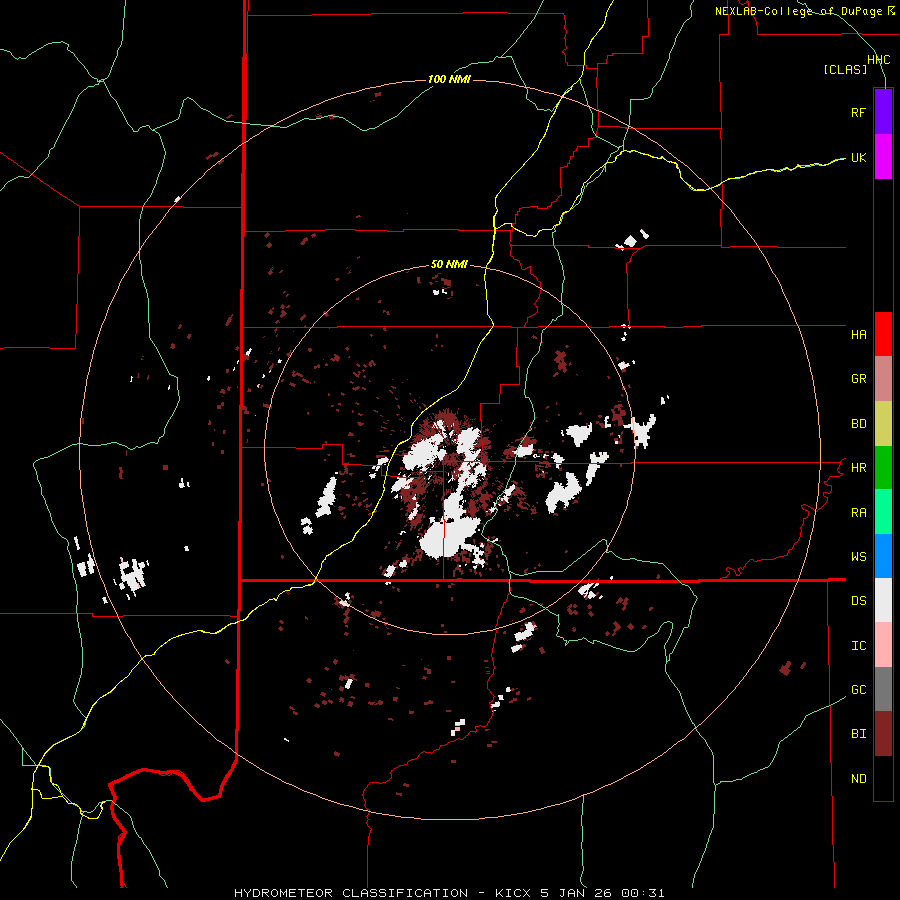Viewport: 900px width, 900px height.
Task: Click the 'KICX' radar site identifier
Action: [x=513, y=893]
